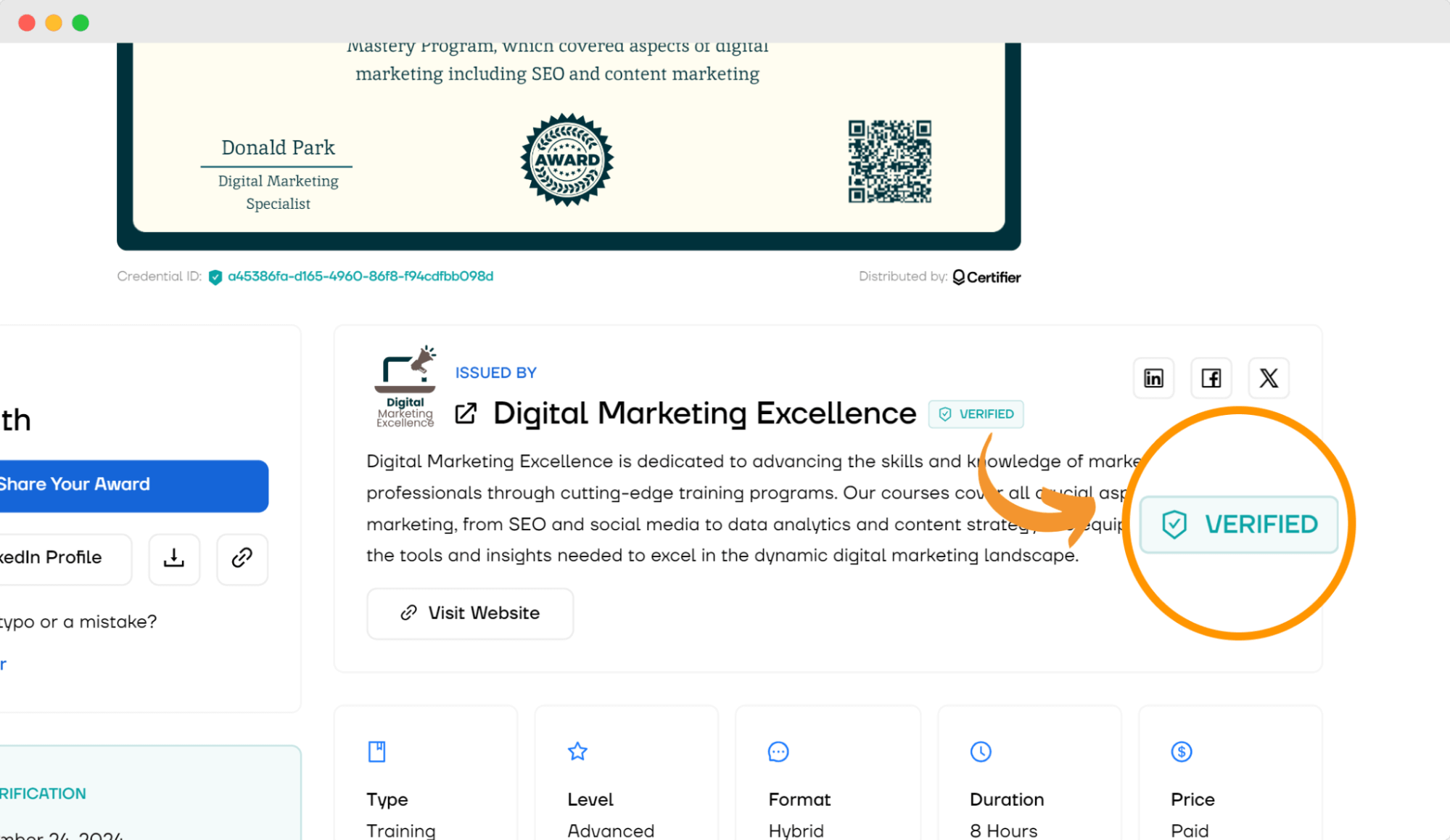Click the shield icon beside Credential ID
Screen dimensions: 1450x840
pos(215,277)
